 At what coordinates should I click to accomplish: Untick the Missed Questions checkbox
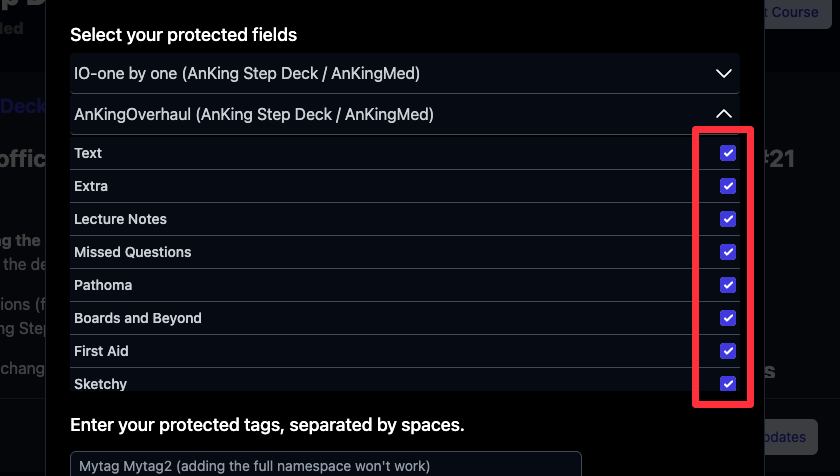click(x=728, y=252)
